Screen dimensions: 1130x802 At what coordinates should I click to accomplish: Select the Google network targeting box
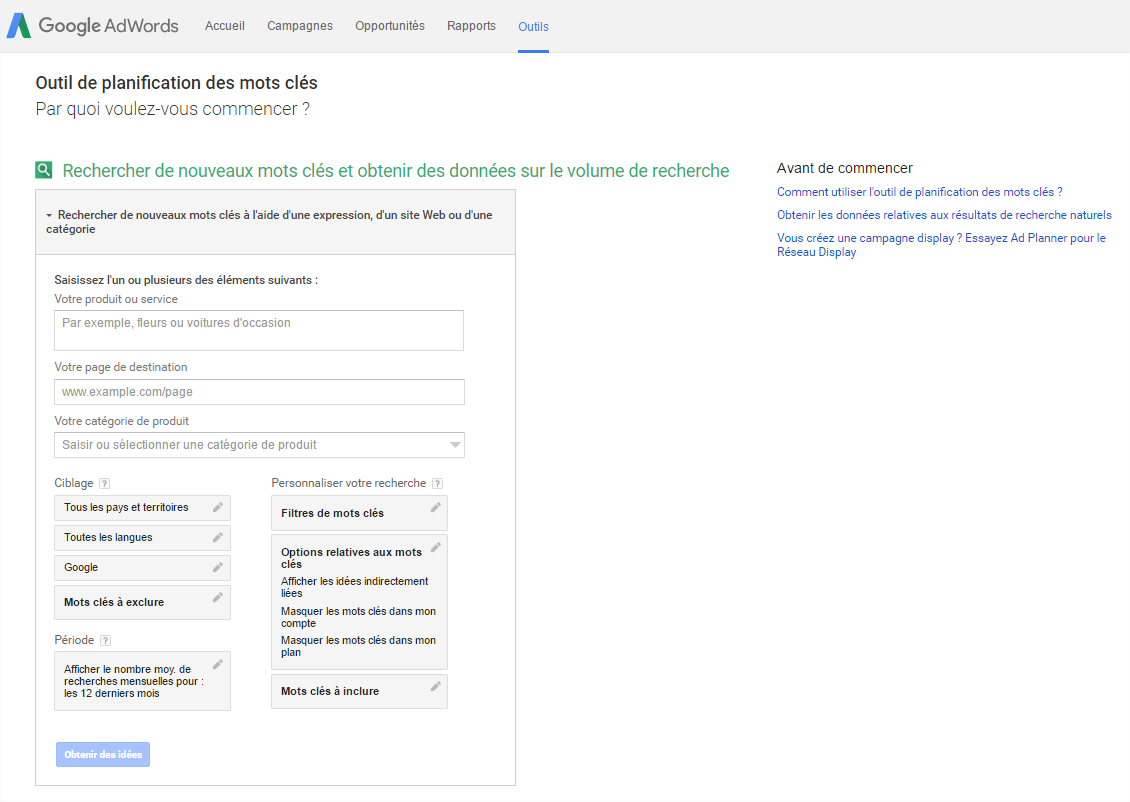point(143,568)
